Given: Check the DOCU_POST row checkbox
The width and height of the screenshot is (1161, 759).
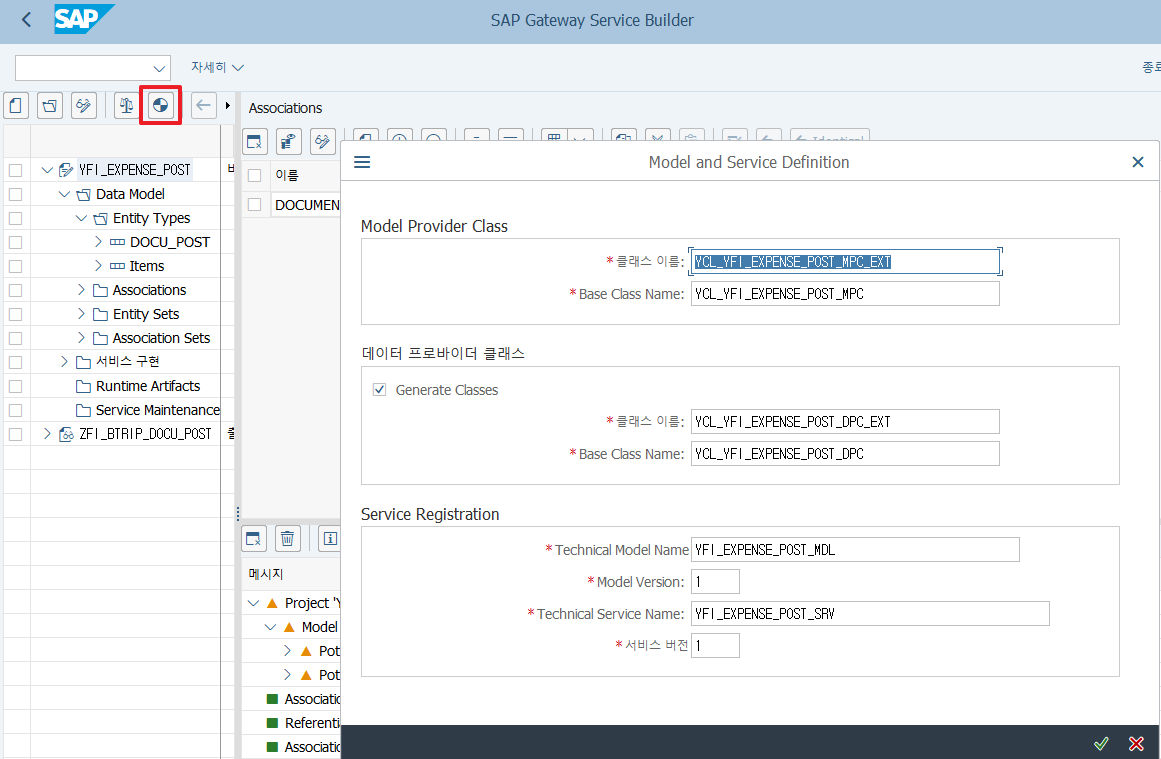Looking at the screenshot, I should [x=16, y=242].
